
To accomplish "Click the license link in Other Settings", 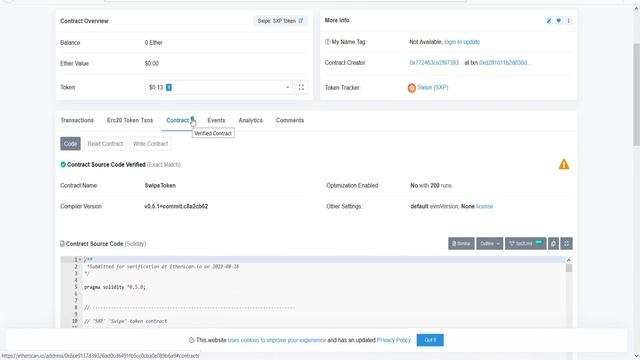I will (x=484, y=207).
